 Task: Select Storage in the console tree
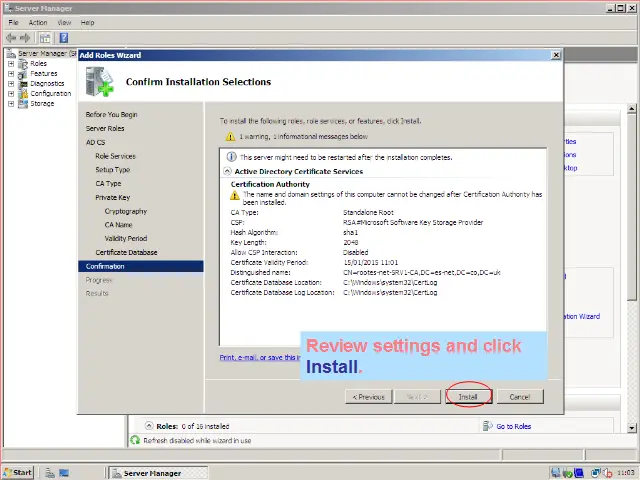[42, 104]
